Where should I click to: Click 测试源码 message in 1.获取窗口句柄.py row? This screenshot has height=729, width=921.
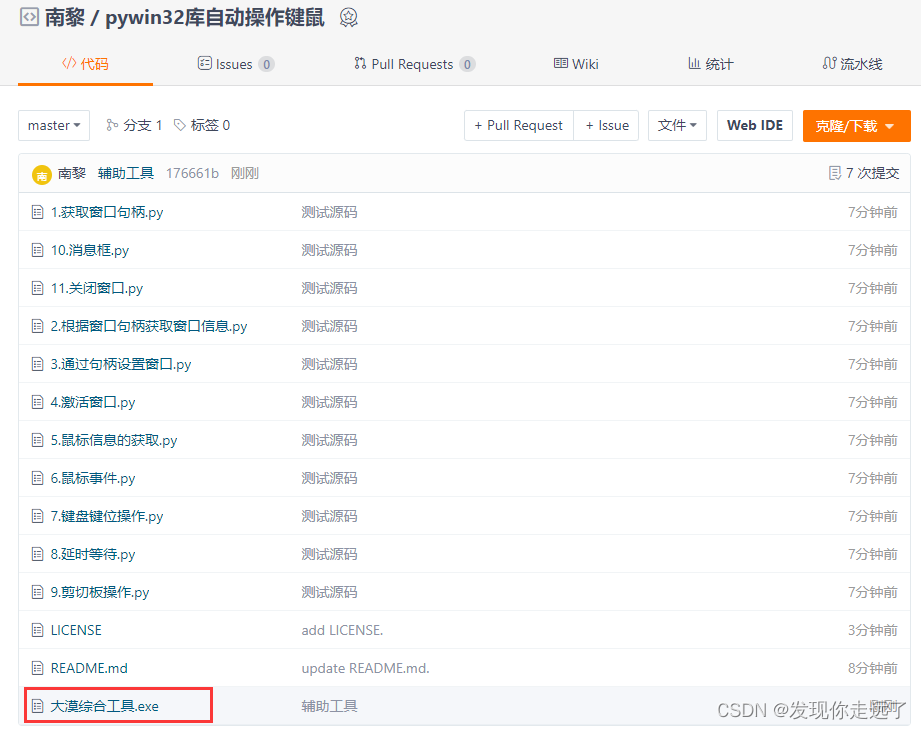330,212
